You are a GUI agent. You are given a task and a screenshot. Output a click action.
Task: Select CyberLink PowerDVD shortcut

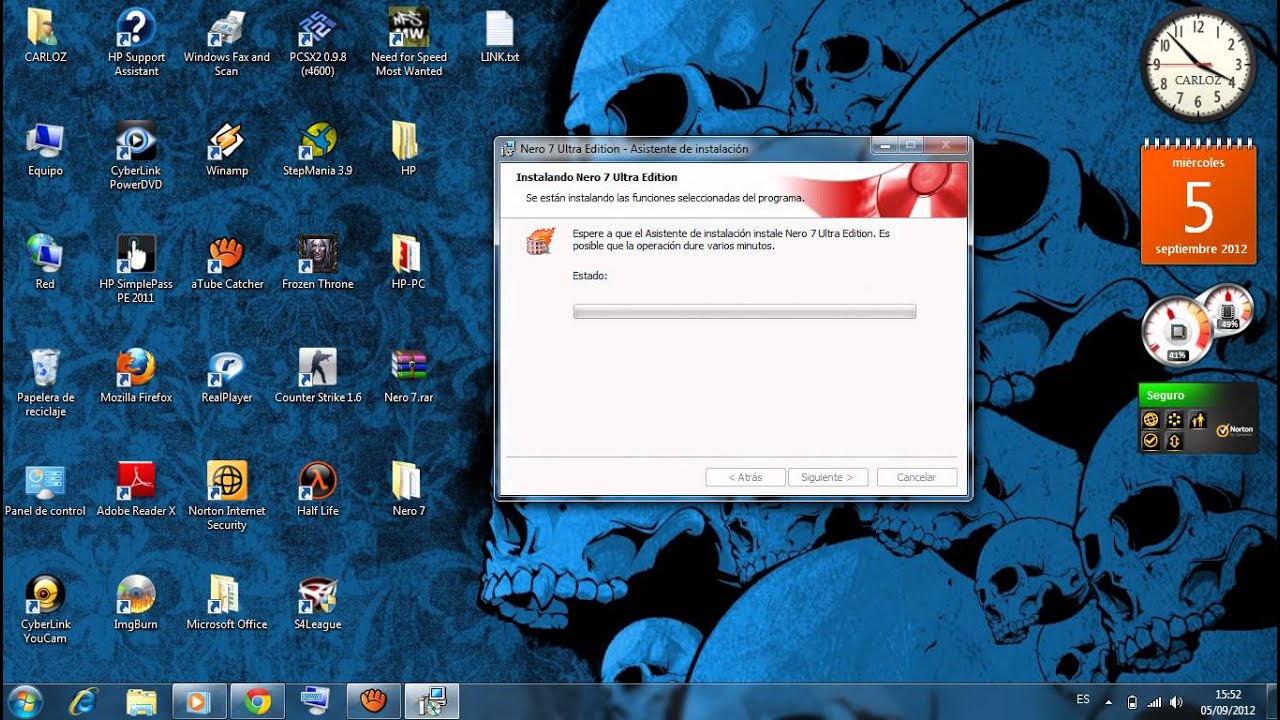tap(136, 155)
